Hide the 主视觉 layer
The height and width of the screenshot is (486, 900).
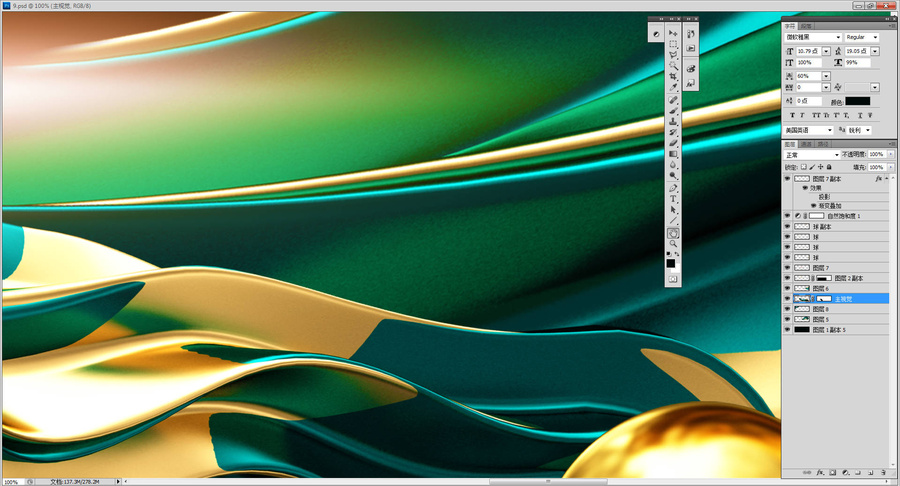(x=788, y=299)
